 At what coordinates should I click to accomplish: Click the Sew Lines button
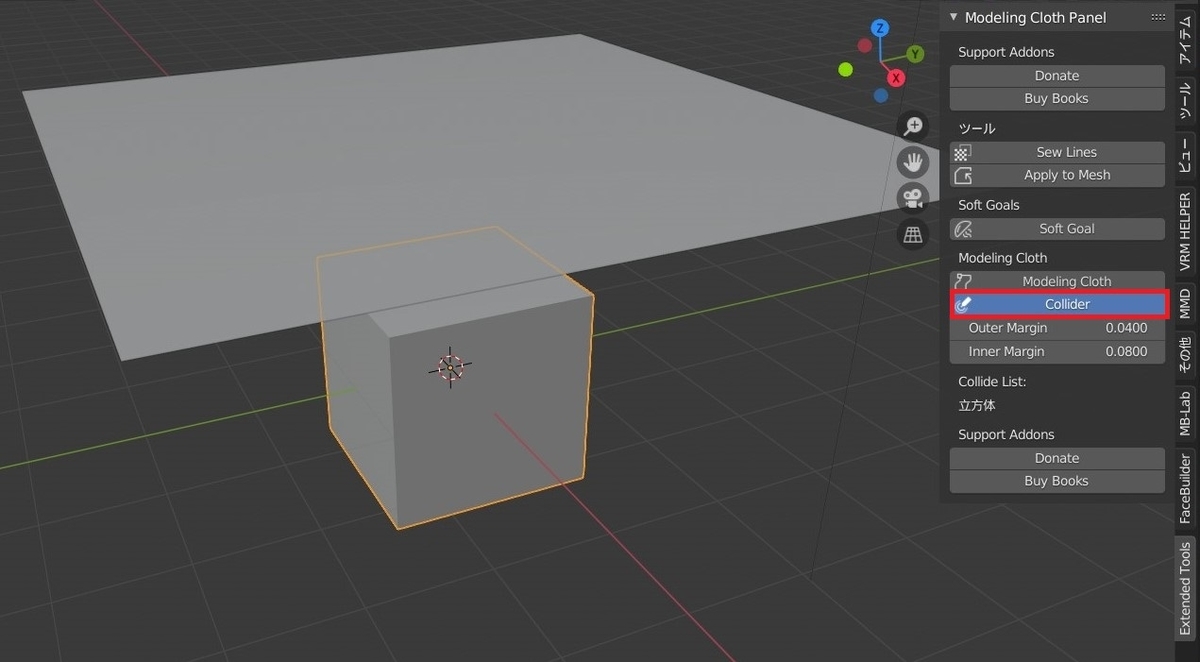click(1057, 152)
